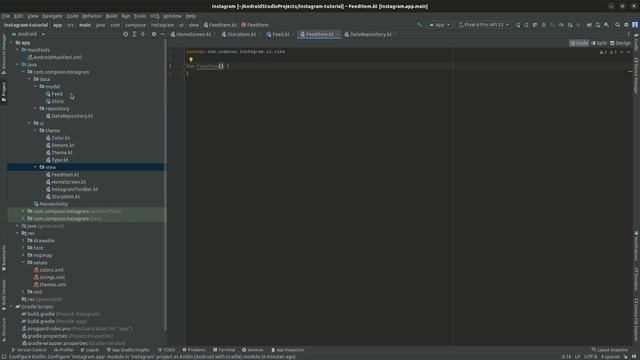The width and height of the screenshot is (640, 360).
Task: Open Device File Explorer on the right strip
Action: tap(636, 320)
